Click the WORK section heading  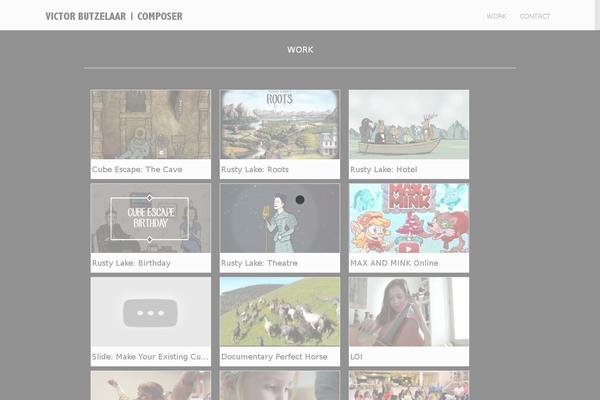300,50
